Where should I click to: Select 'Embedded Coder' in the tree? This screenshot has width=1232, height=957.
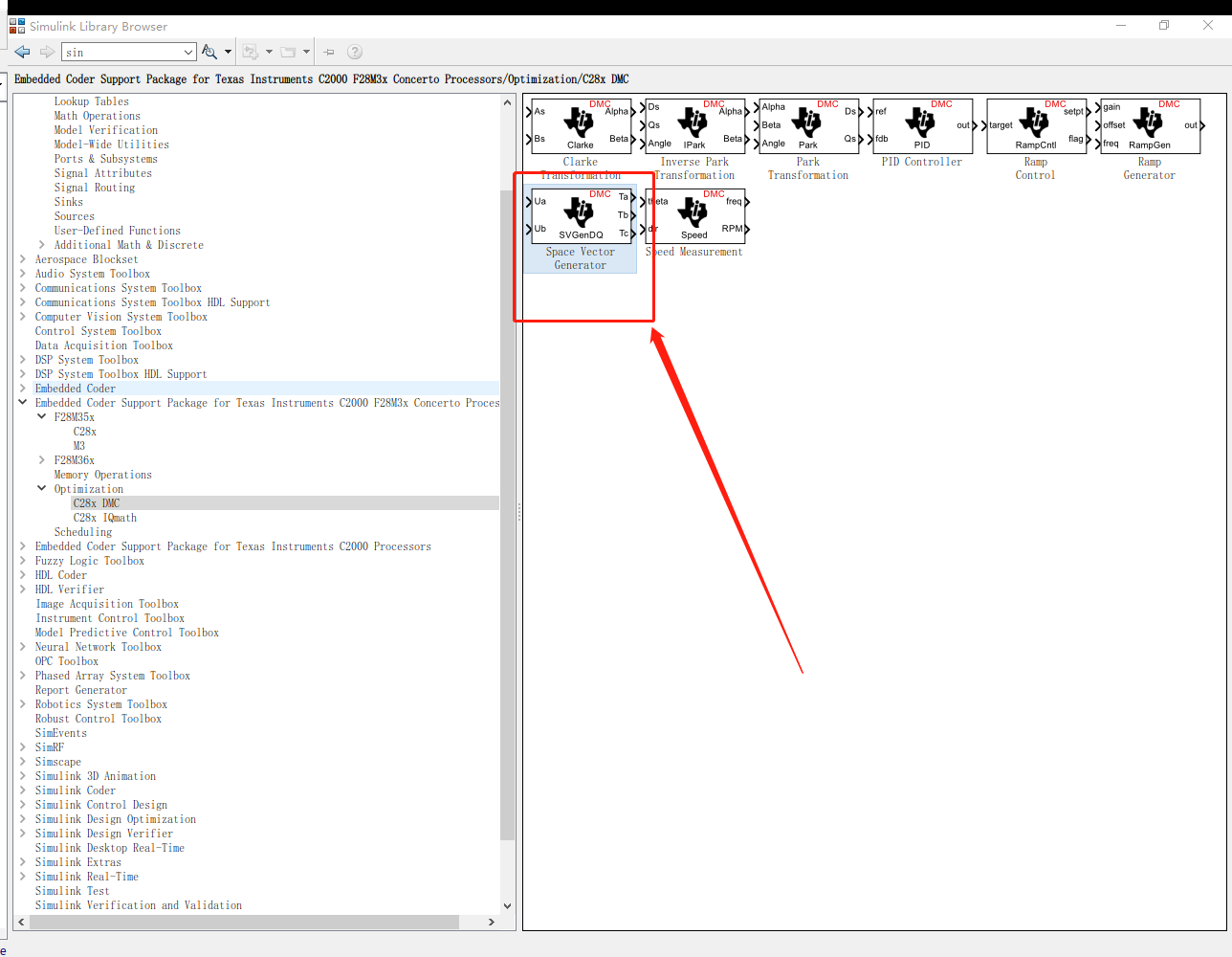76,389
